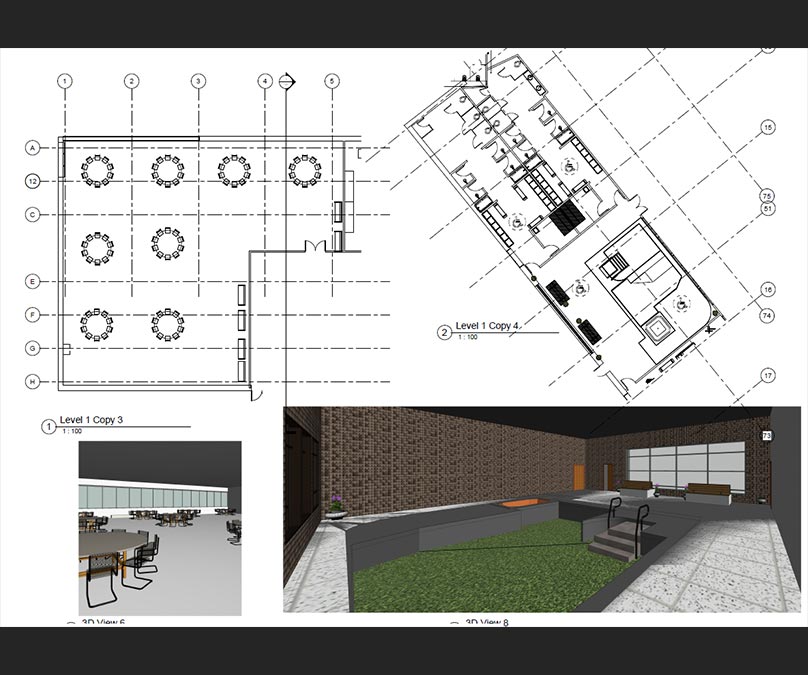The image size is (808, 675).
Task: Select grid bubble 17 on right side
Action: (x=768, y=376)
